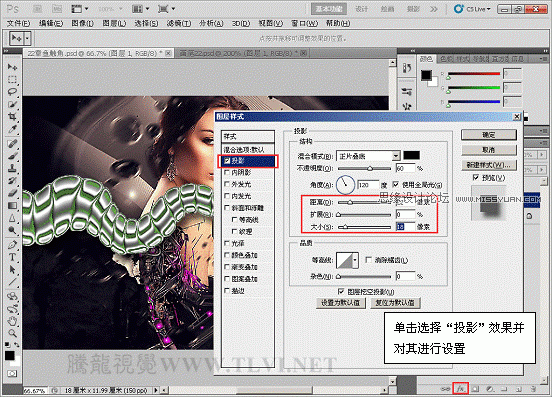Enable the 外发光 outer glow checkbox

click(x=227, y=184)
